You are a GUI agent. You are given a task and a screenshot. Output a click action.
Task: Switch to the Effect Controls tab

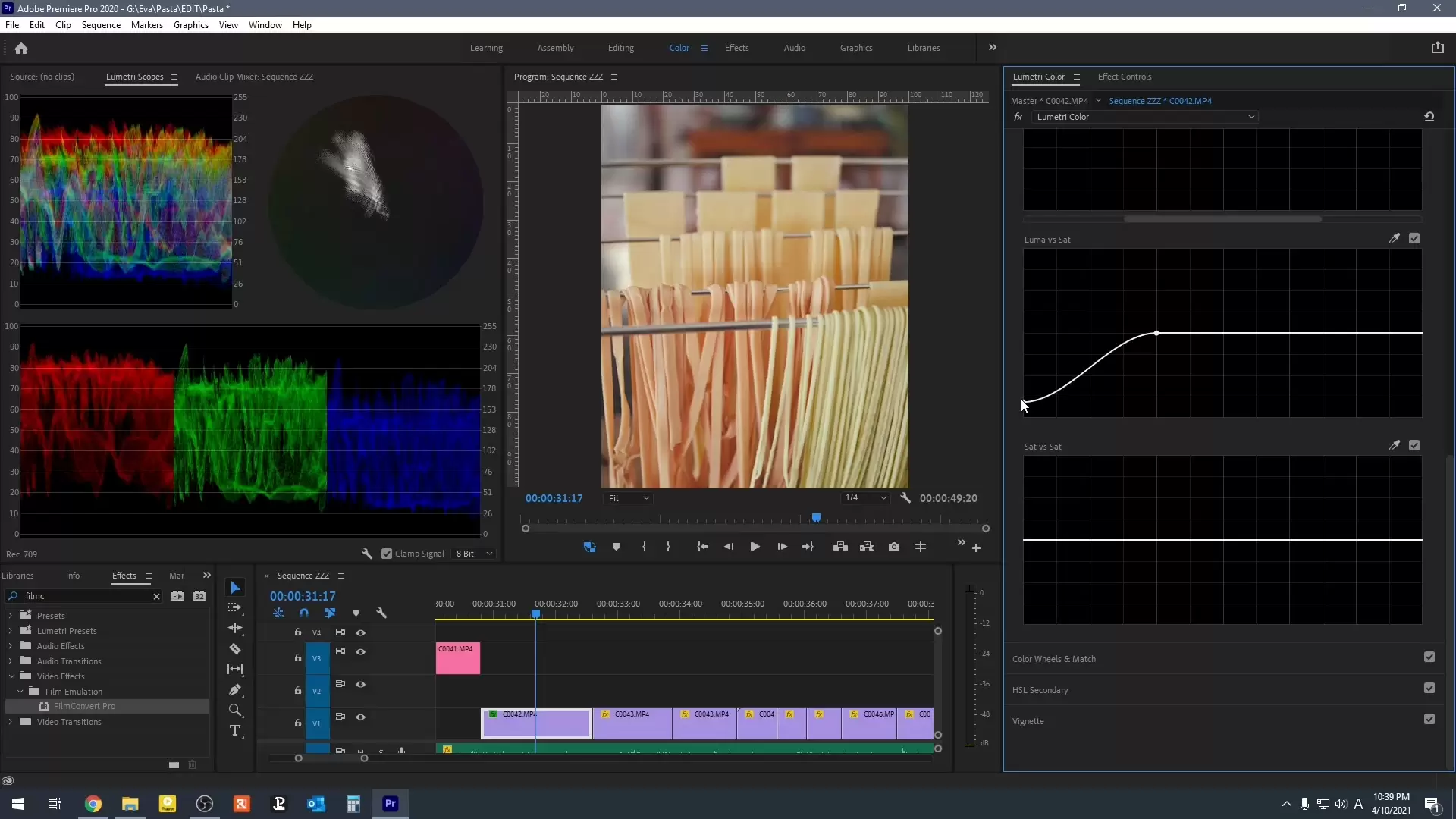point(1124,77)
